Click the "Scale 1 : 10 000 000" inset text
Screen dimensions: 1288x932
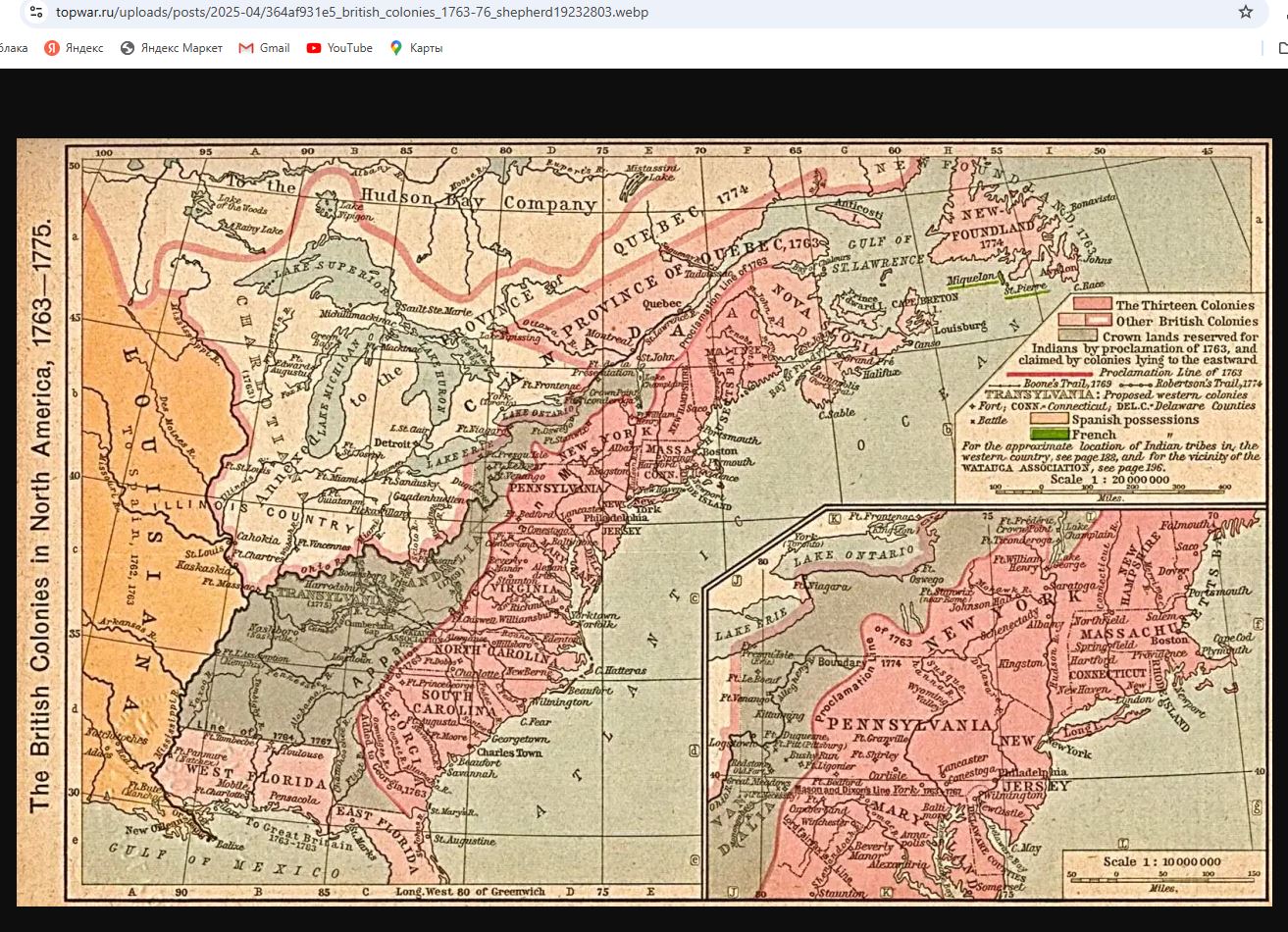[1161, 862]
